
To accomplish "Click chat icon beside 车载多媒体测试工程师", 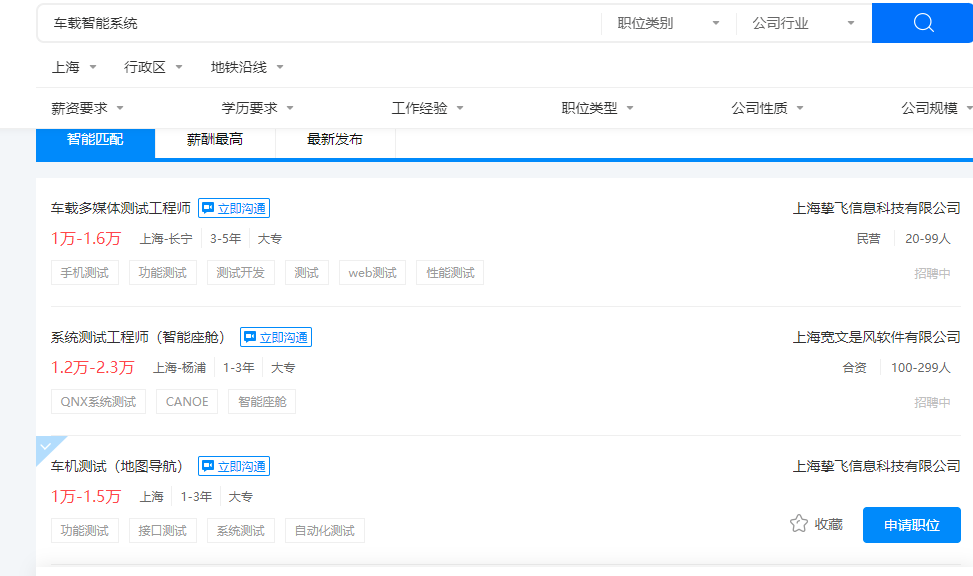I will 208,208.
